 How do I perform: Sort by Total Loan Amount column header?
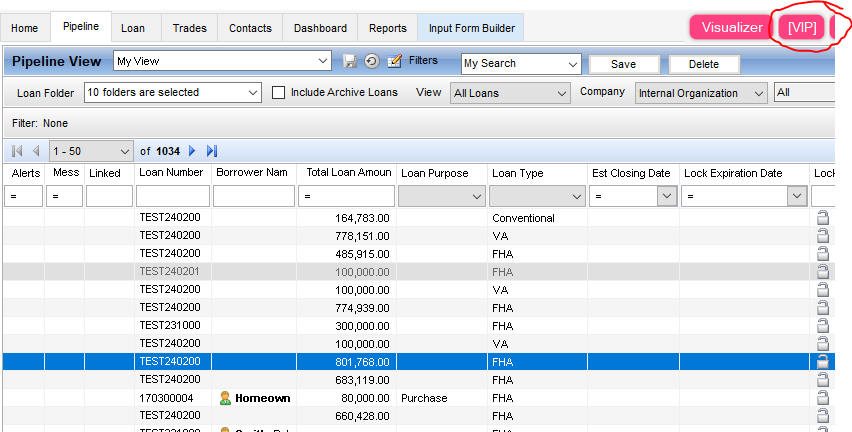point(348,173)
